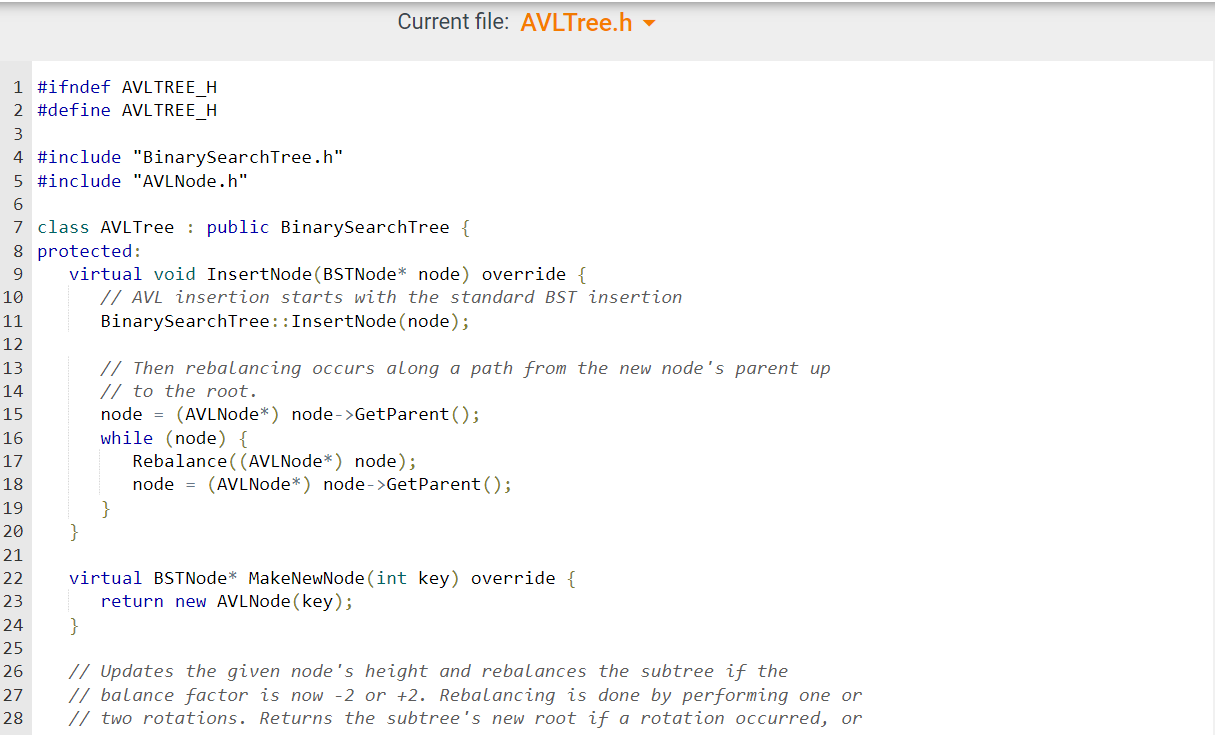This screenshot has width=1215, height=738.
Task: Click the while keyword on line 16
Action: pyautogui.click(x=126, y=437)
